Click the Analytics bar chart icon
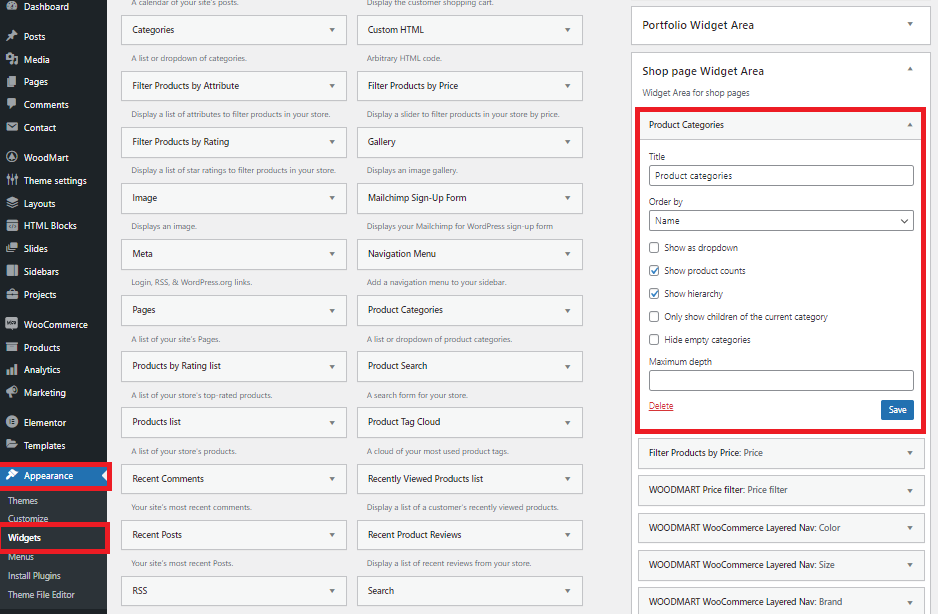This screenshot has width=938, height=614. 12,369
